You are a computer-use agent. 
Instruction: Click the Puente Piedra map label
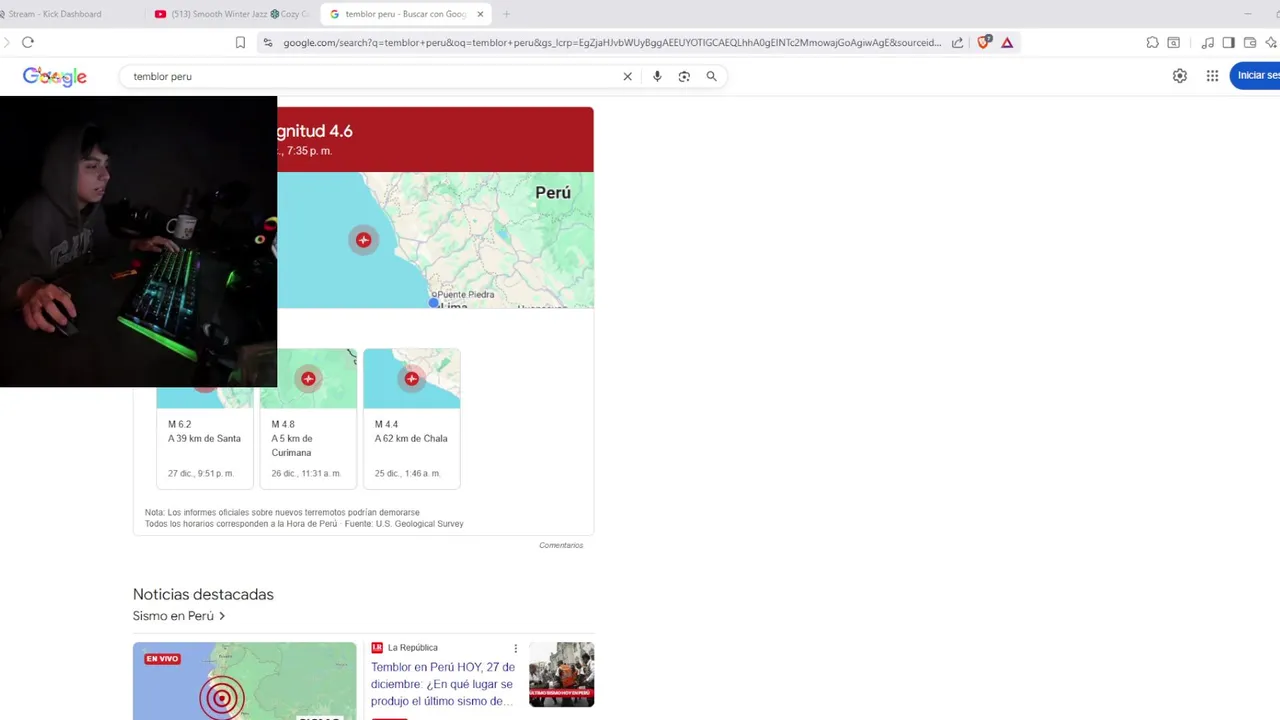point(465,294)
